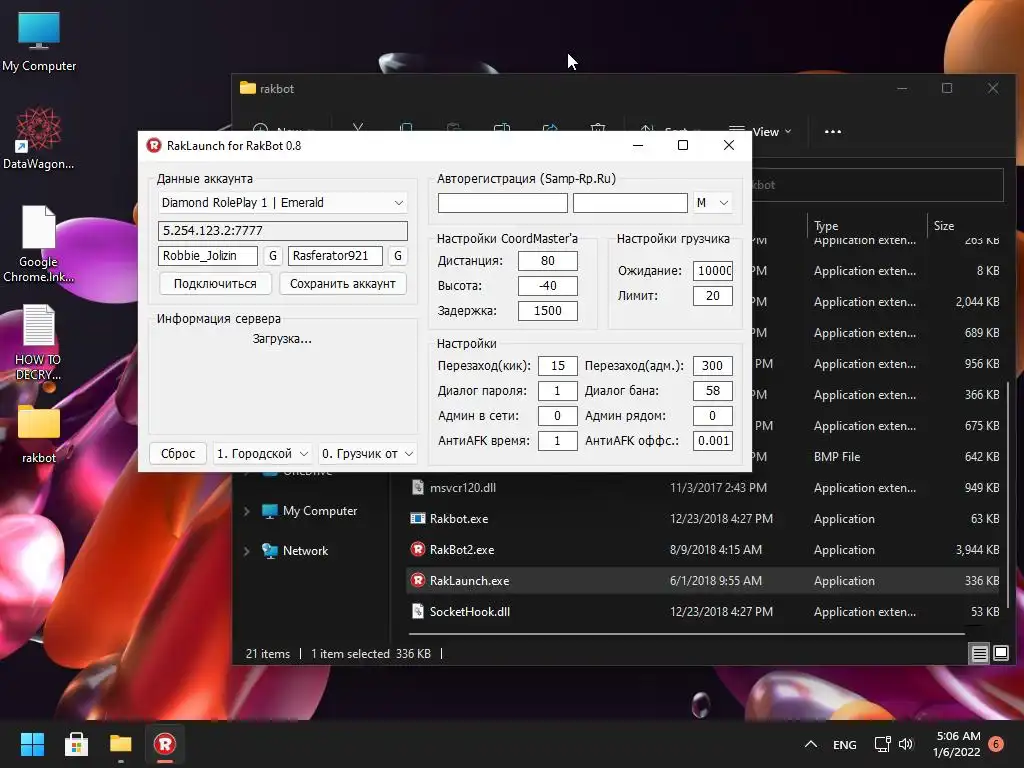
Task: Open Microsoft Store from taskbar
Action: coord(76,744)
